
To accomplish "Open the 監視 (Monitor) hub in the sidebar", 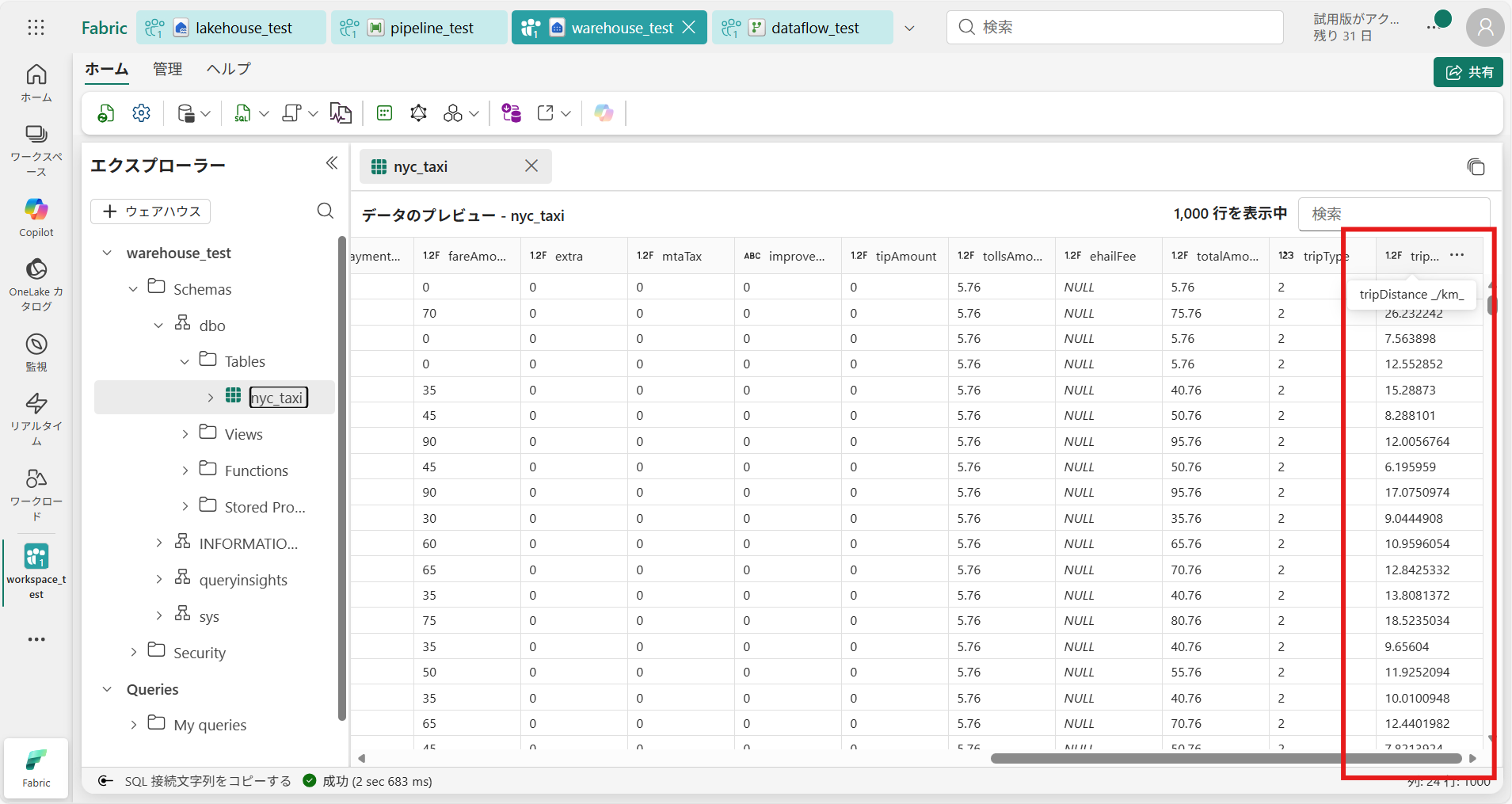I will tap(36, 352).
